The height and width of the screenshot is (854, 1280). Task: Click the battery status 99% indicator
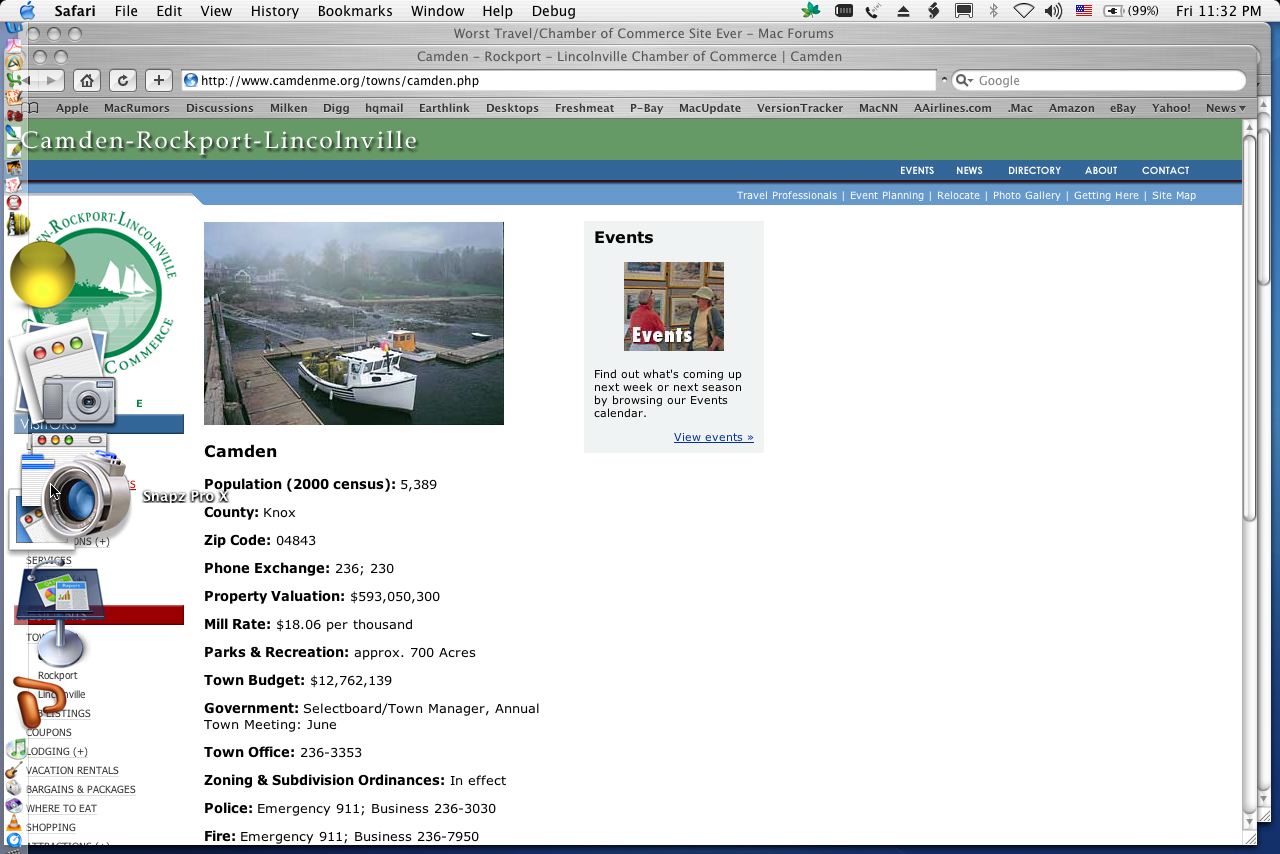point(1131,11)
